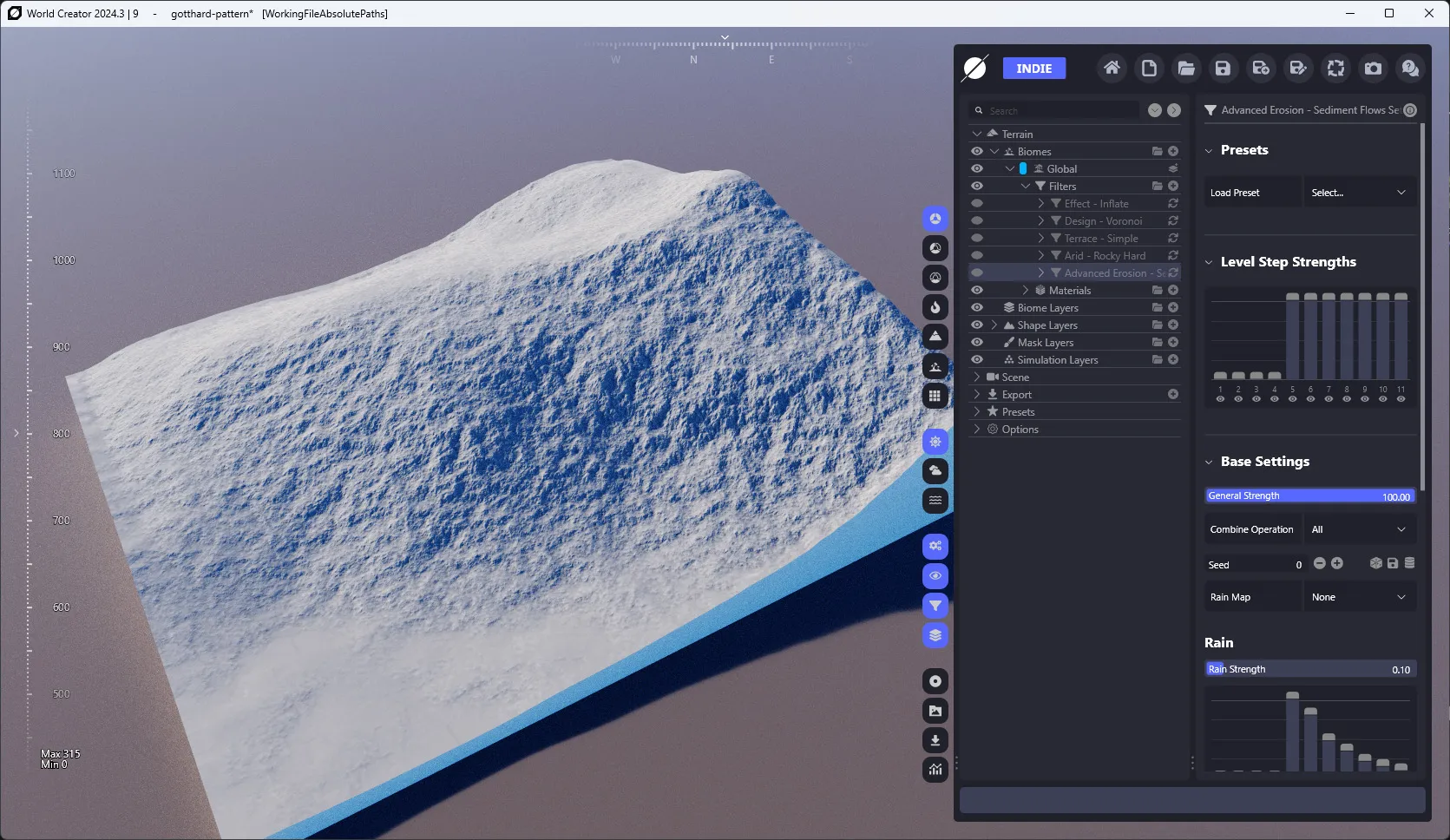The height and width of the screenshot is (840, 1450).
Task: Increase seed with the plus button
Action: [1337, 563]
